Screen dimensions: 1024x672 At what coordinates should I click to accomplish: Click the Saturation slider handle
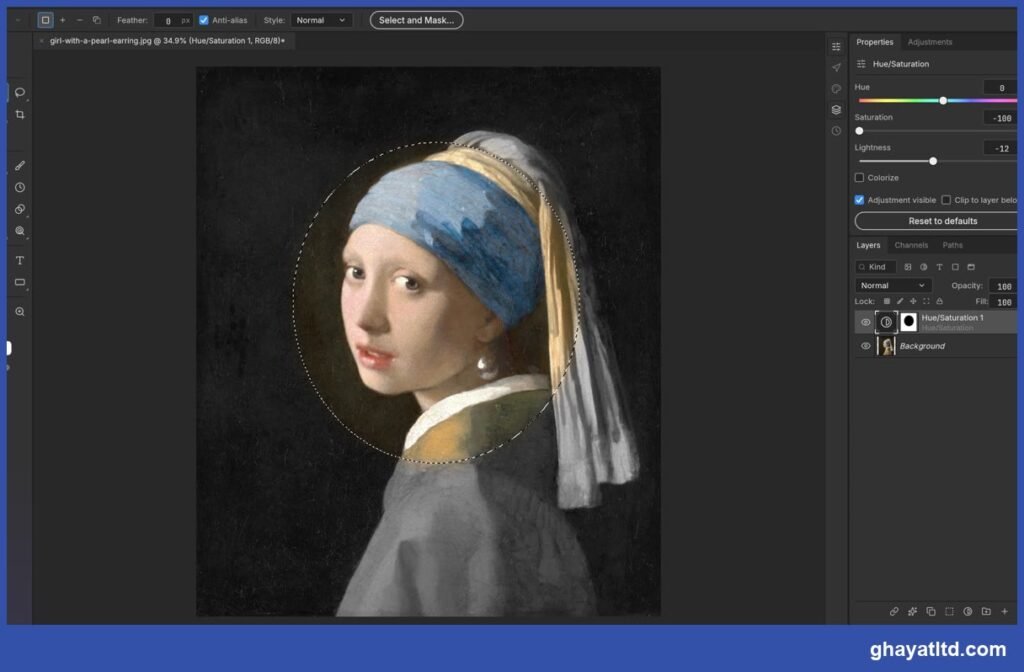(x=859, y=131)
